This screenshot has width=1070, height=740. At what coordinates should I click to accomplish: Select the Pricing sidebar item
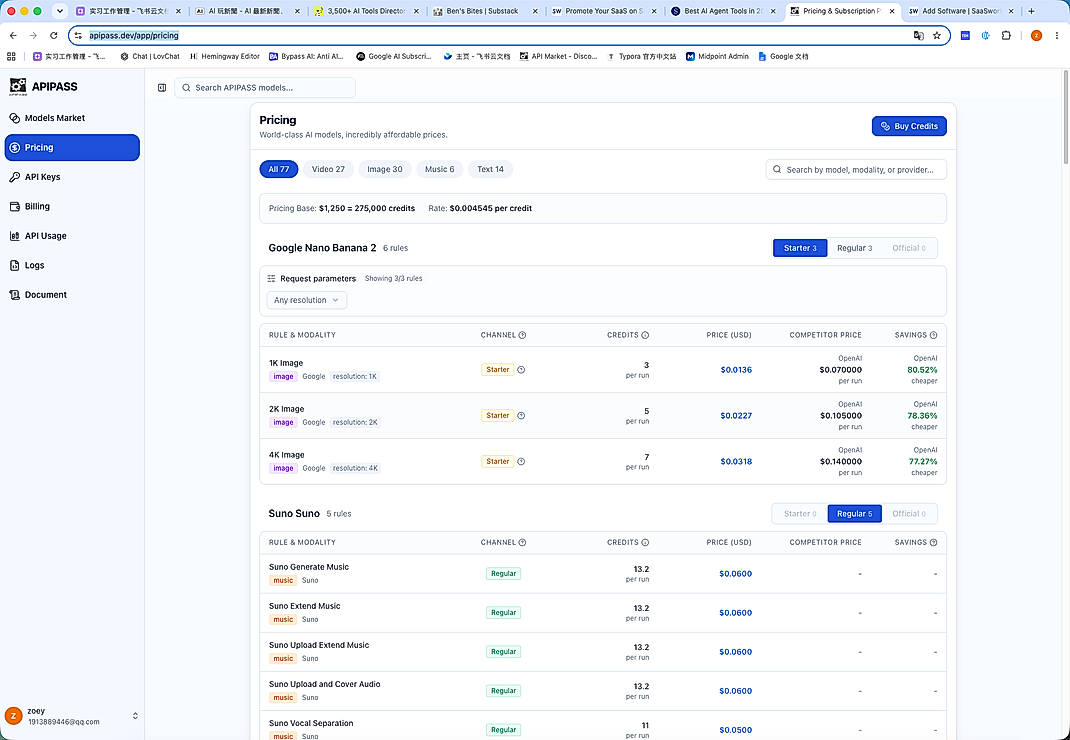coord(72,147)
